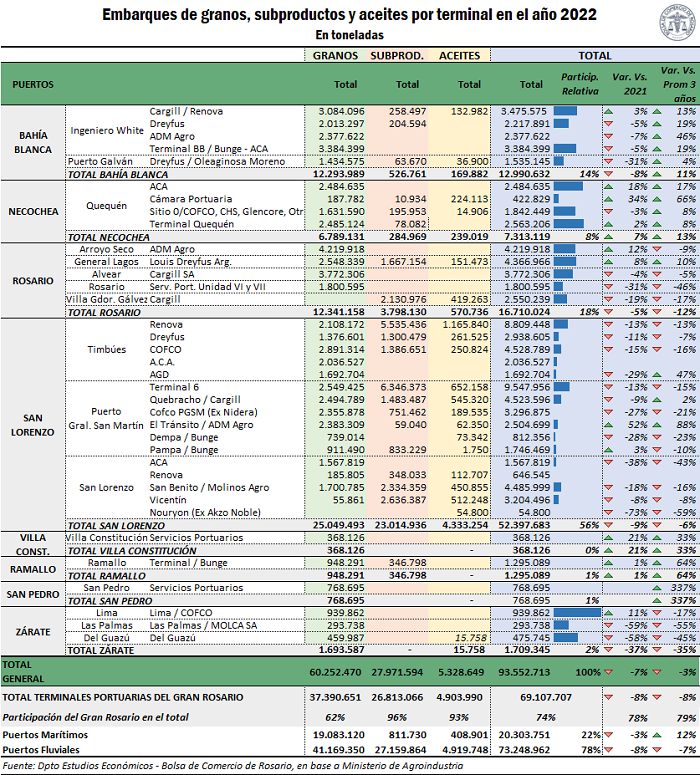Screen dimensions: 700x775
Task: Select the GRANOS column group header
Action: [336, 55]
